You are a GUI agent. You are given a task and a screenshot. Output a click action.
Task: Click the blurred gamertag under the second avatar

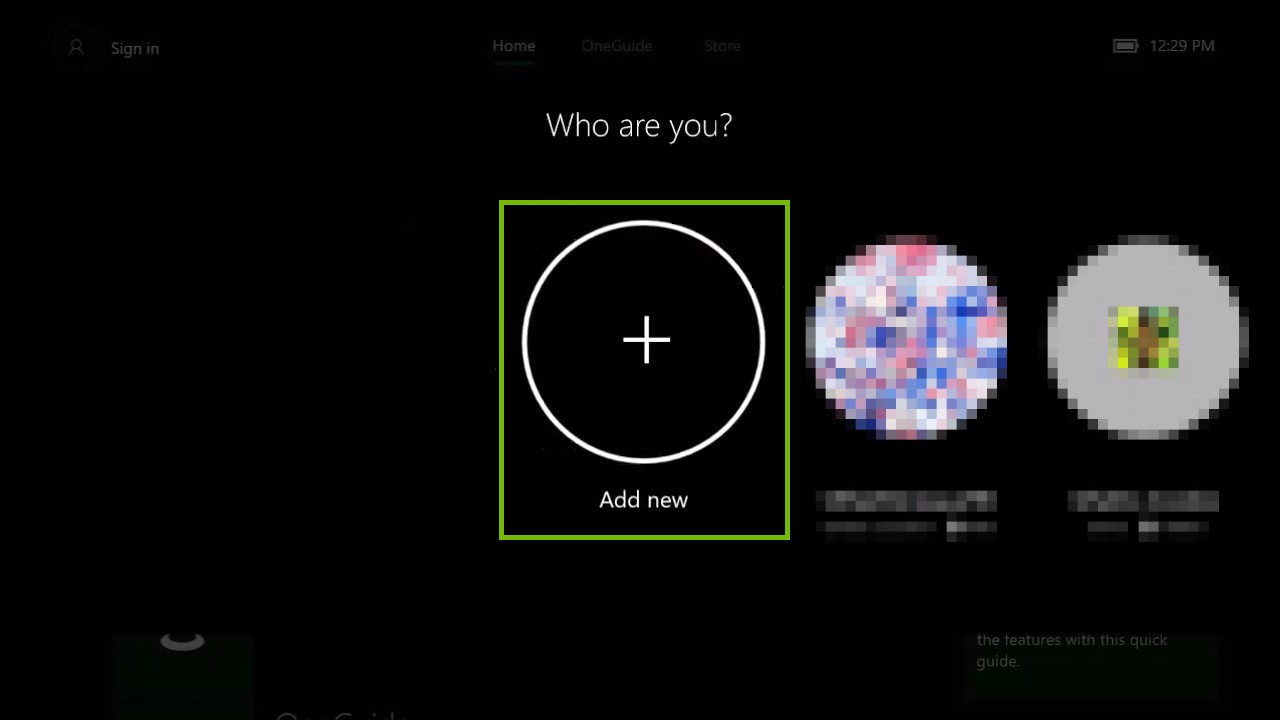(x=1144, y=500)
